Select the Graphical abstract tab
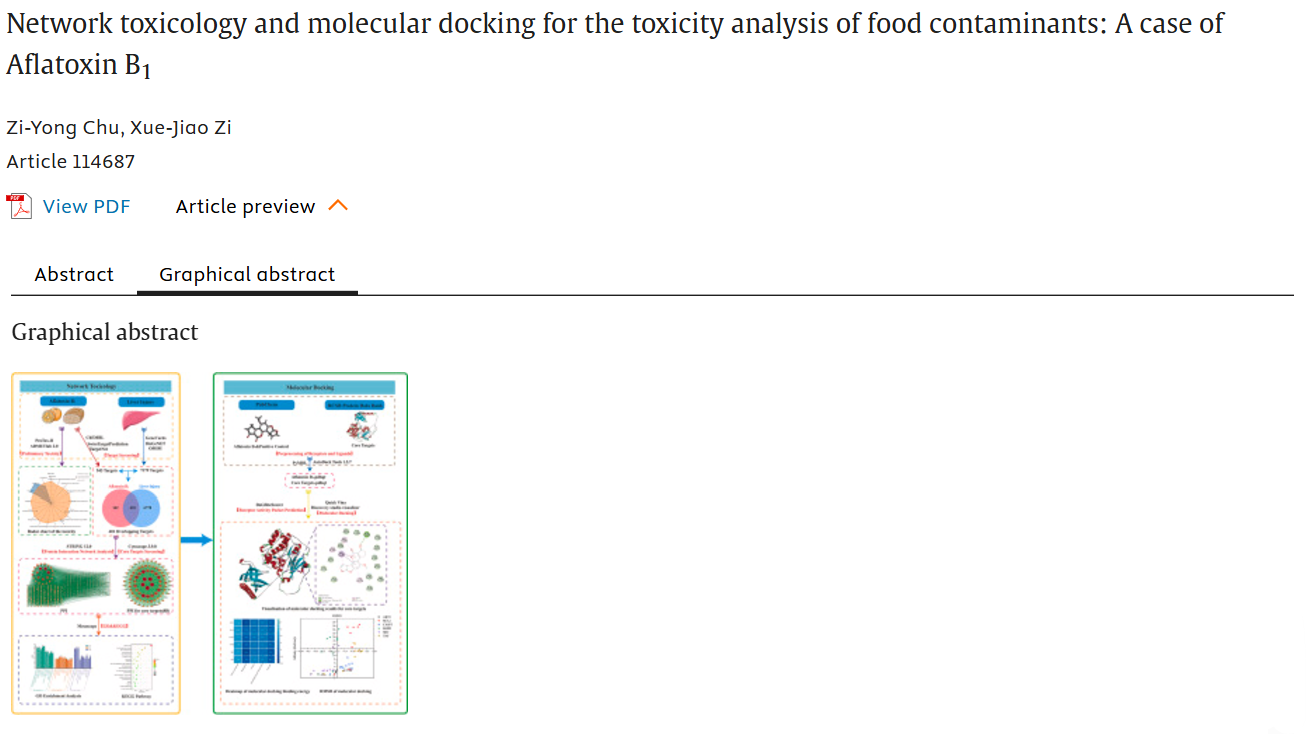1306x743 pixels. point(247,274)
